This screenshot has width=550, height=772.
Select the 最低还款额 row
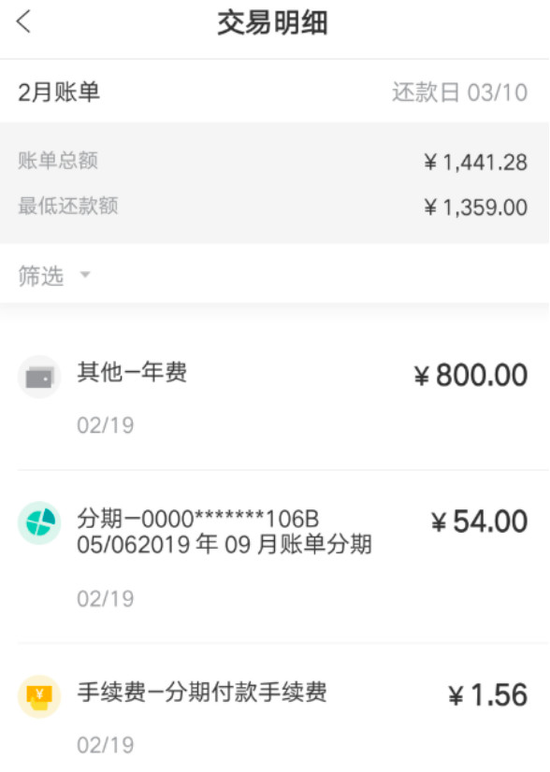tap(275, 206)
